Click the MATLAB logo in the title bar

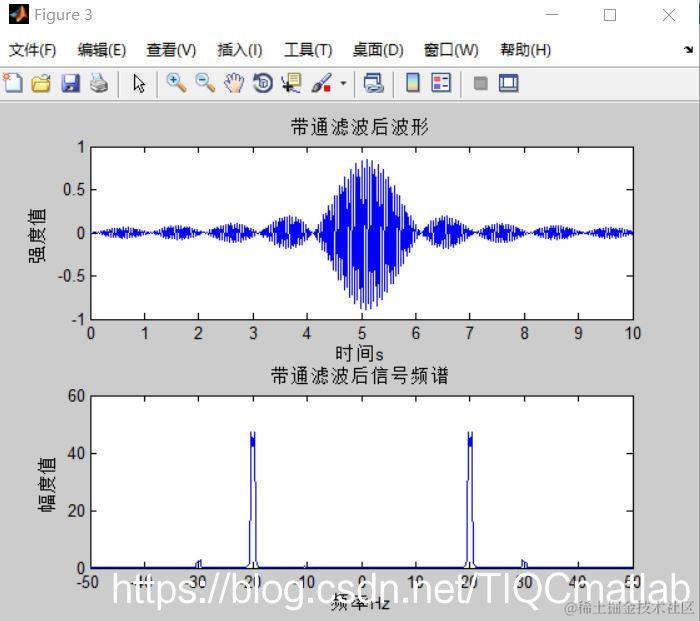click(x=19, y=14)
